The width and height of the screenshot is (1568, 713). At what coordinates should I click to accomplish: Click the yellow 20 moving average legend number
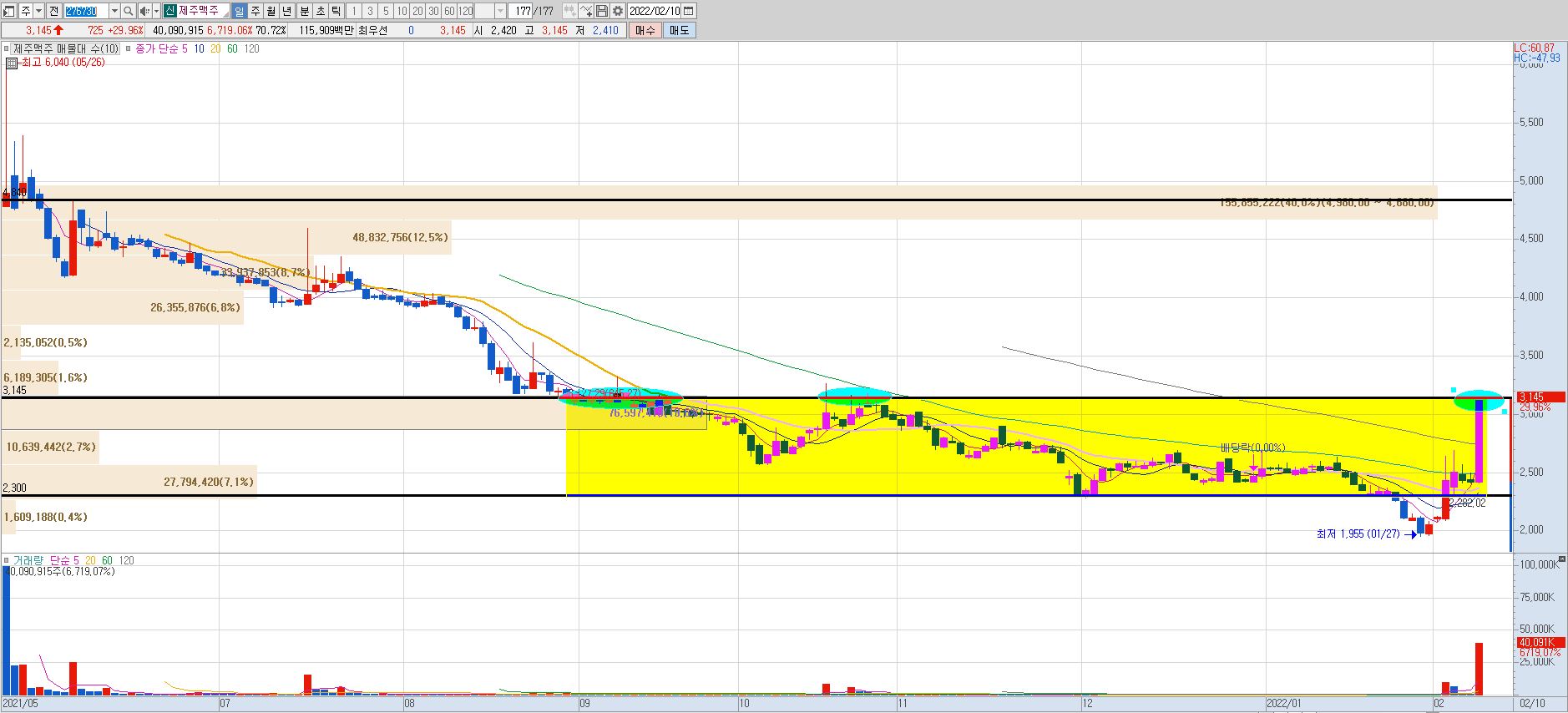point(215,48)
